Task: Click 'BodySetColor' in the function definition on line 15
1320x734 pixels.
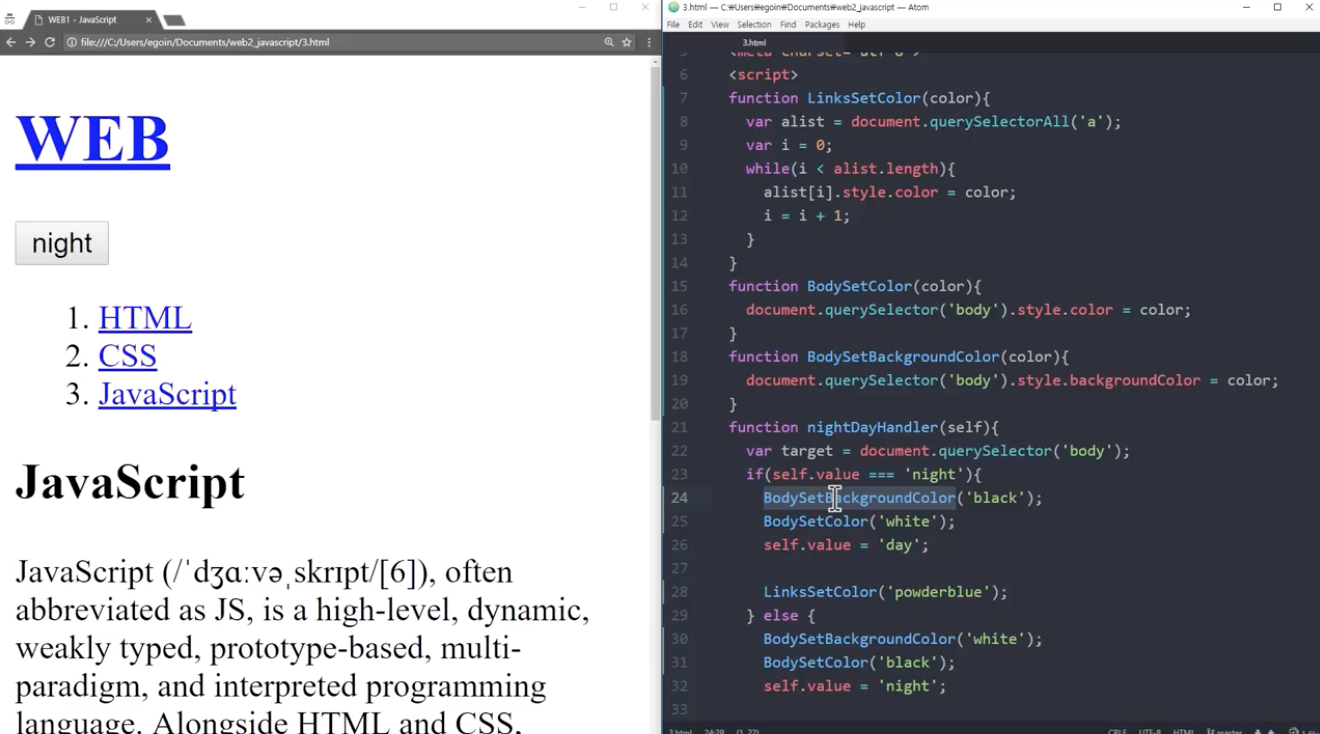Action: tap(859, 286)
